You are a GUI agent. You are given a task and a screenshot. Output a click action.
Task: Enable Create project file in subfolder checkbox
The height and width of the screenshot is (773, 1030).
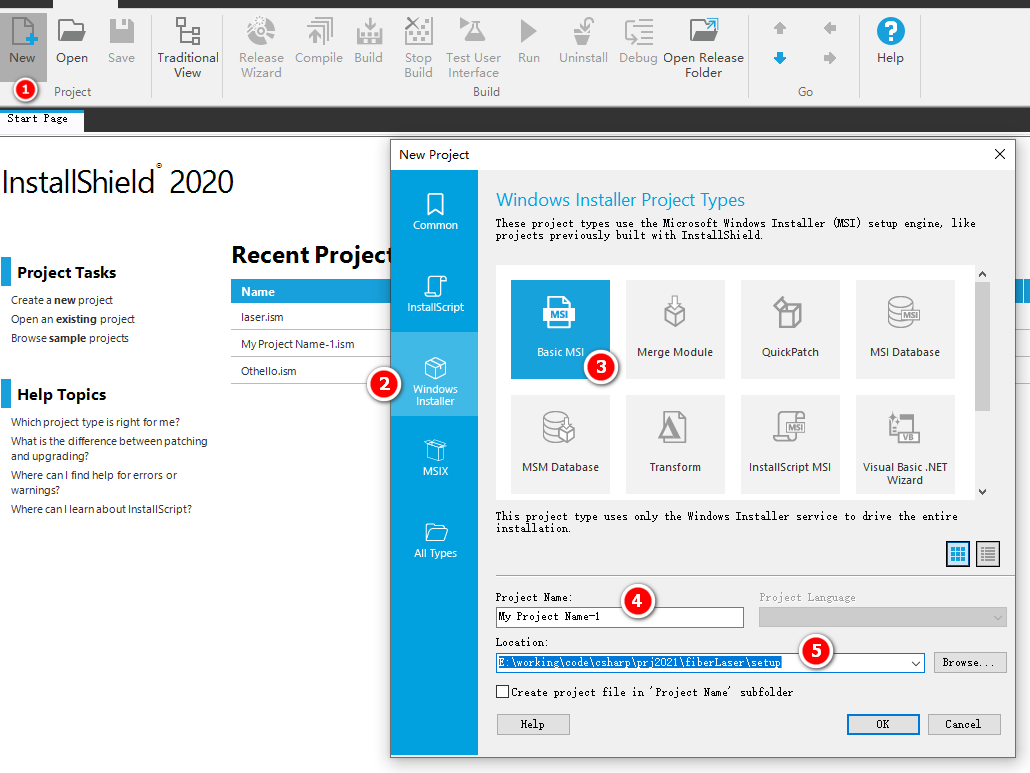pyautogui.click(x=503, y=692)
